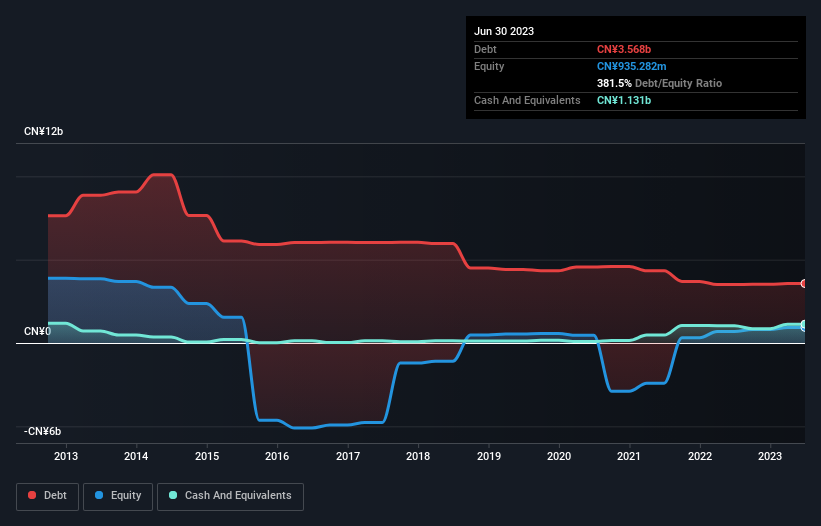Screen dimensions: 821x526
Task: Click the 2014 x-axis label
Action: [x=136, y=456]
